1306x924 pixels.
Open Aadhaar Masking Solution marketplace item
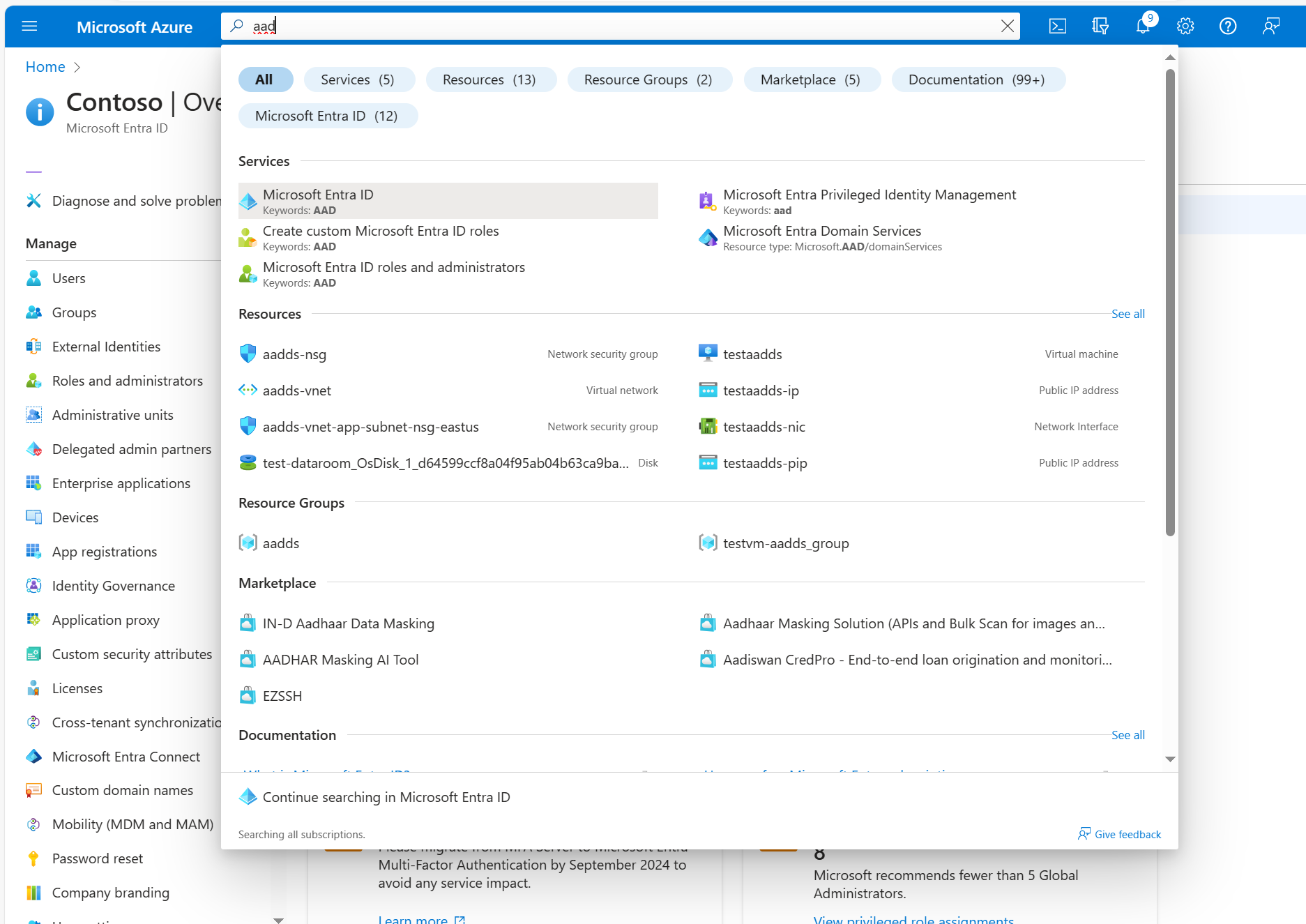pyautogui.click(x=913, y=623)
